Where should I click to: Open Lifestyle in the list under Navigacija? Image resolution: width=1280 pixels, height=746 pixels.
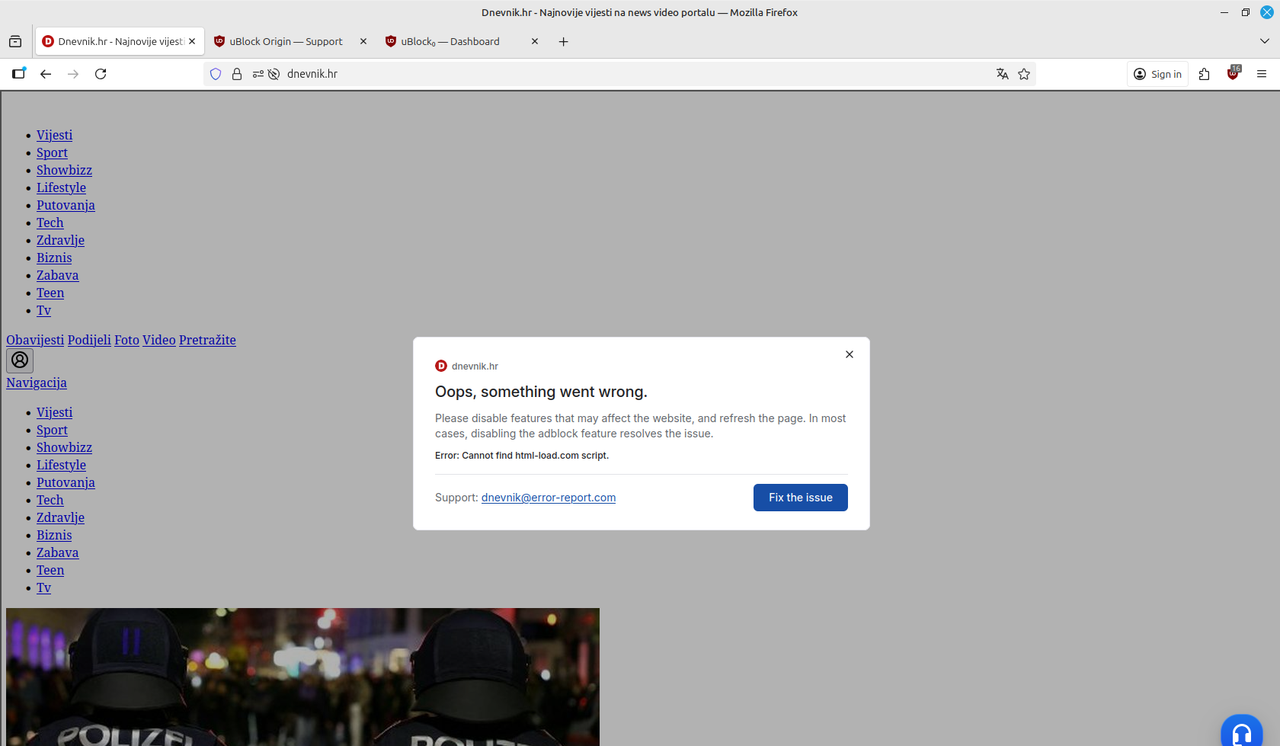click(x=61, y=465)
